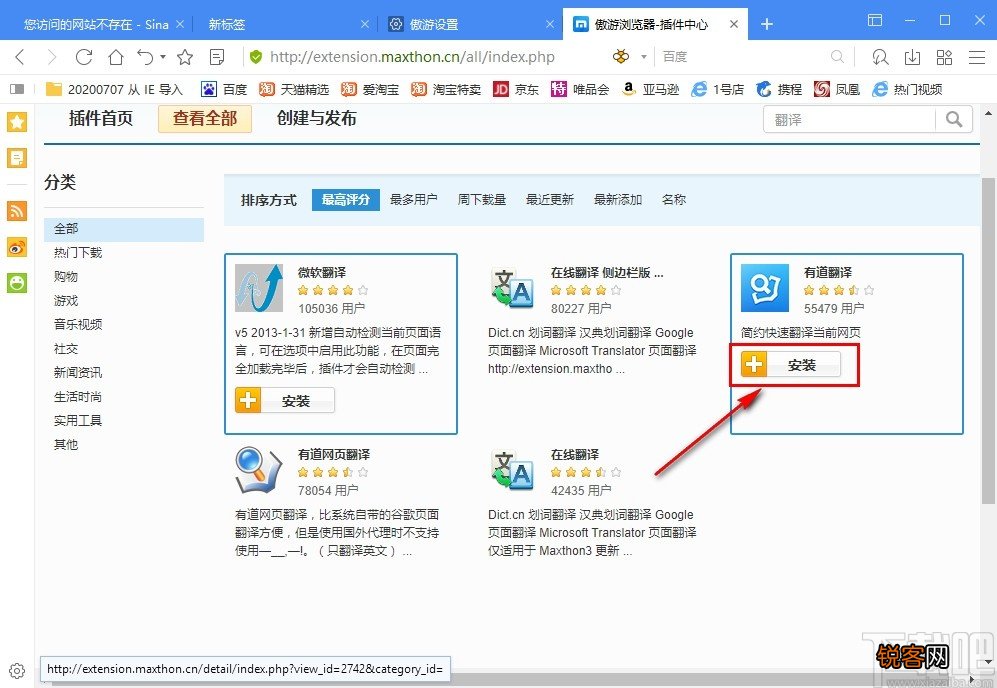Install the 微软翻译 extension
Image resolution: width=997 pixels, height=688 pixels.
[x=285, y=401]
